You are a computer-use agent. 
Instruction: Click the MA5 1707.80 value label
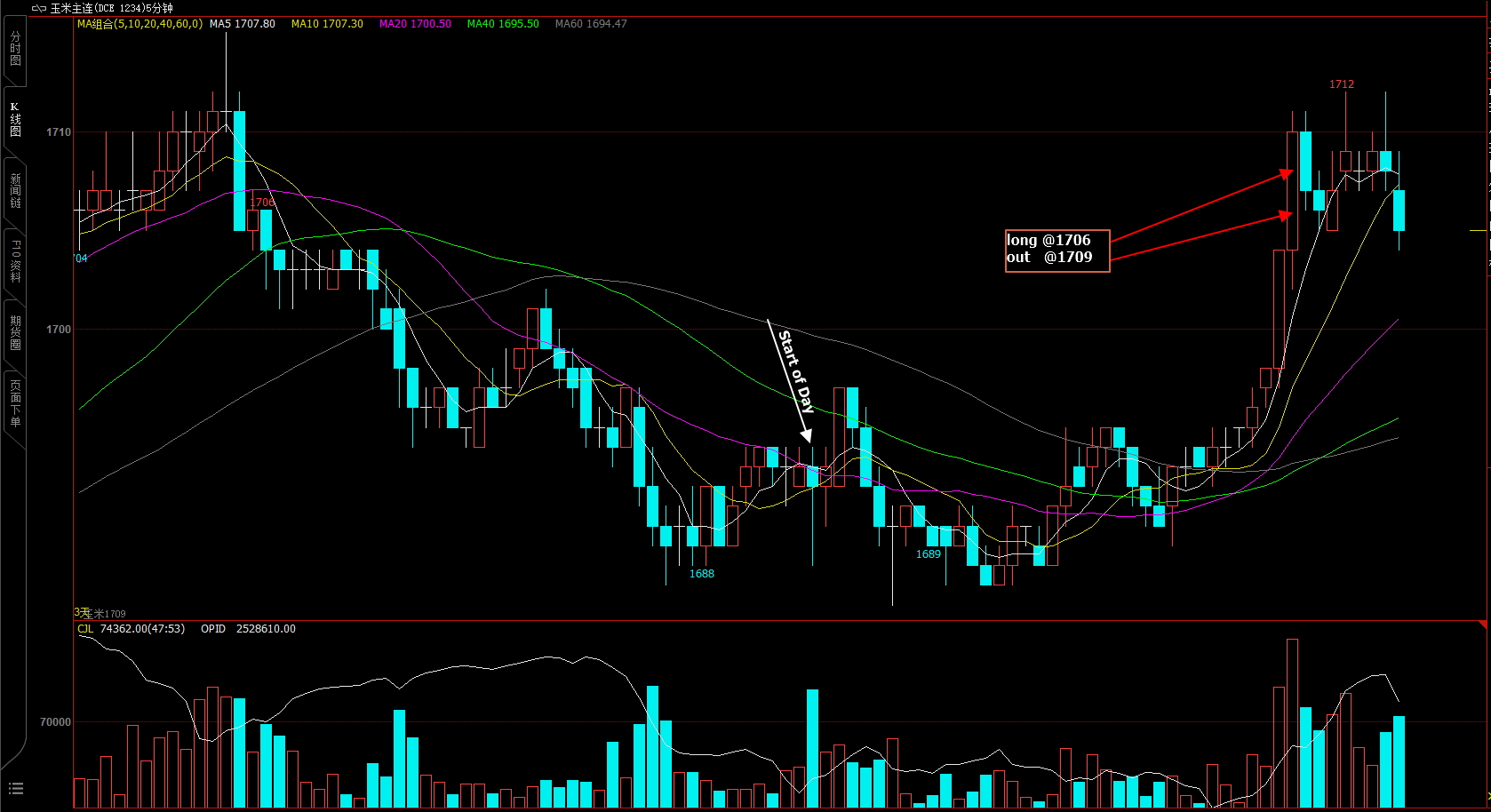coord(243,24)
